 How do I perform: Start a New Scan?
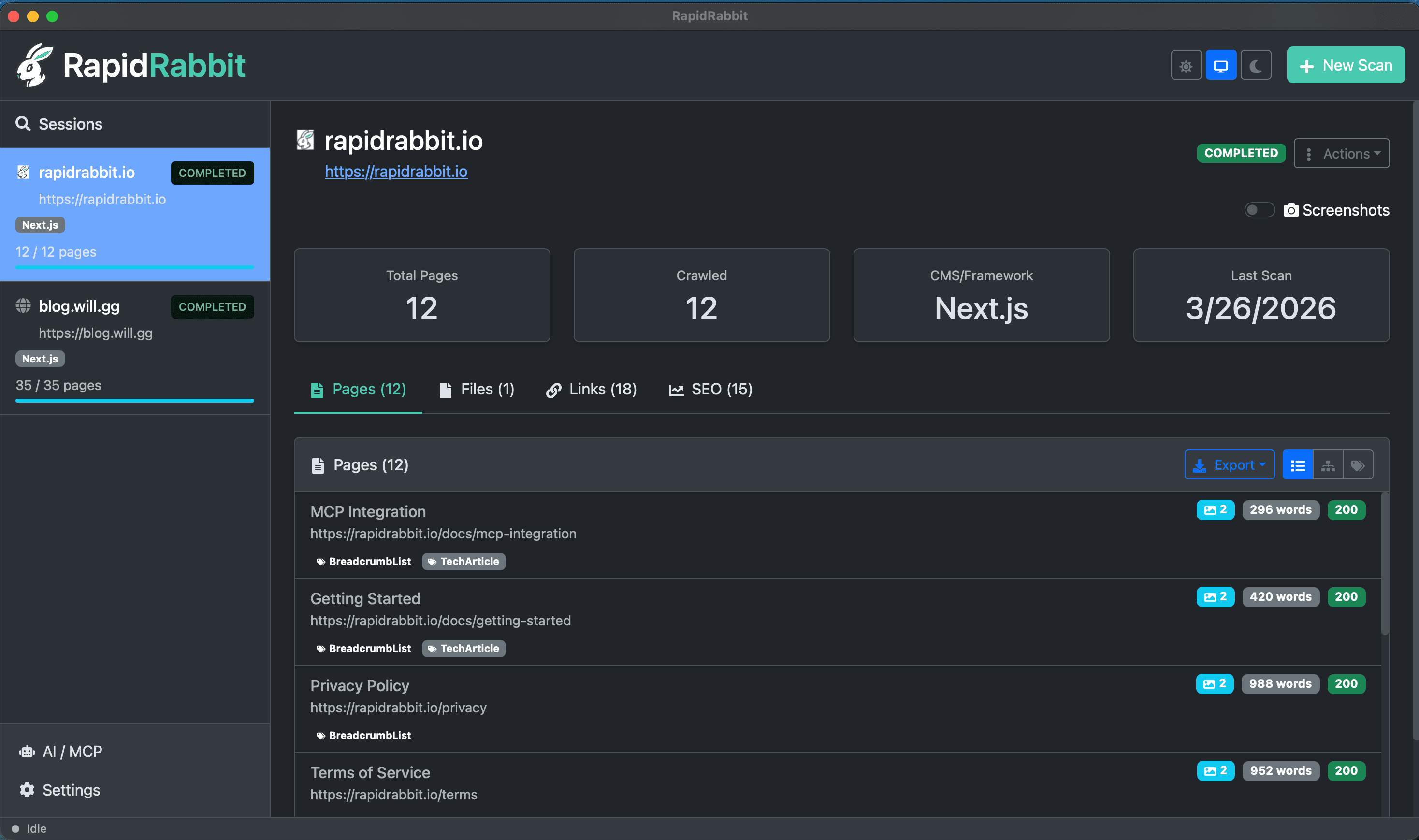tap(1346, 65)
